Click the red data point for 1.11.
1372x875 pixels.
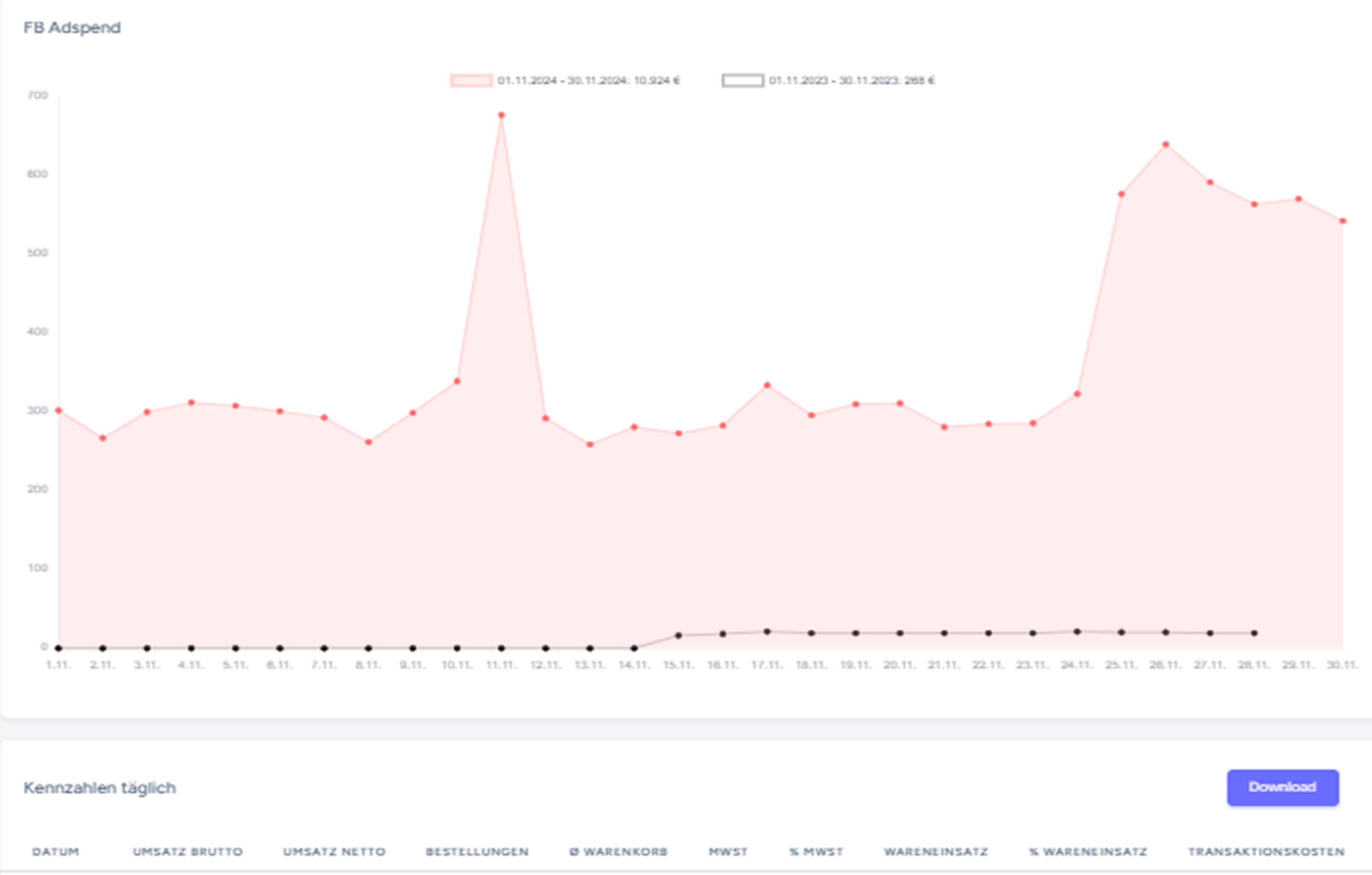coord(59,410)
